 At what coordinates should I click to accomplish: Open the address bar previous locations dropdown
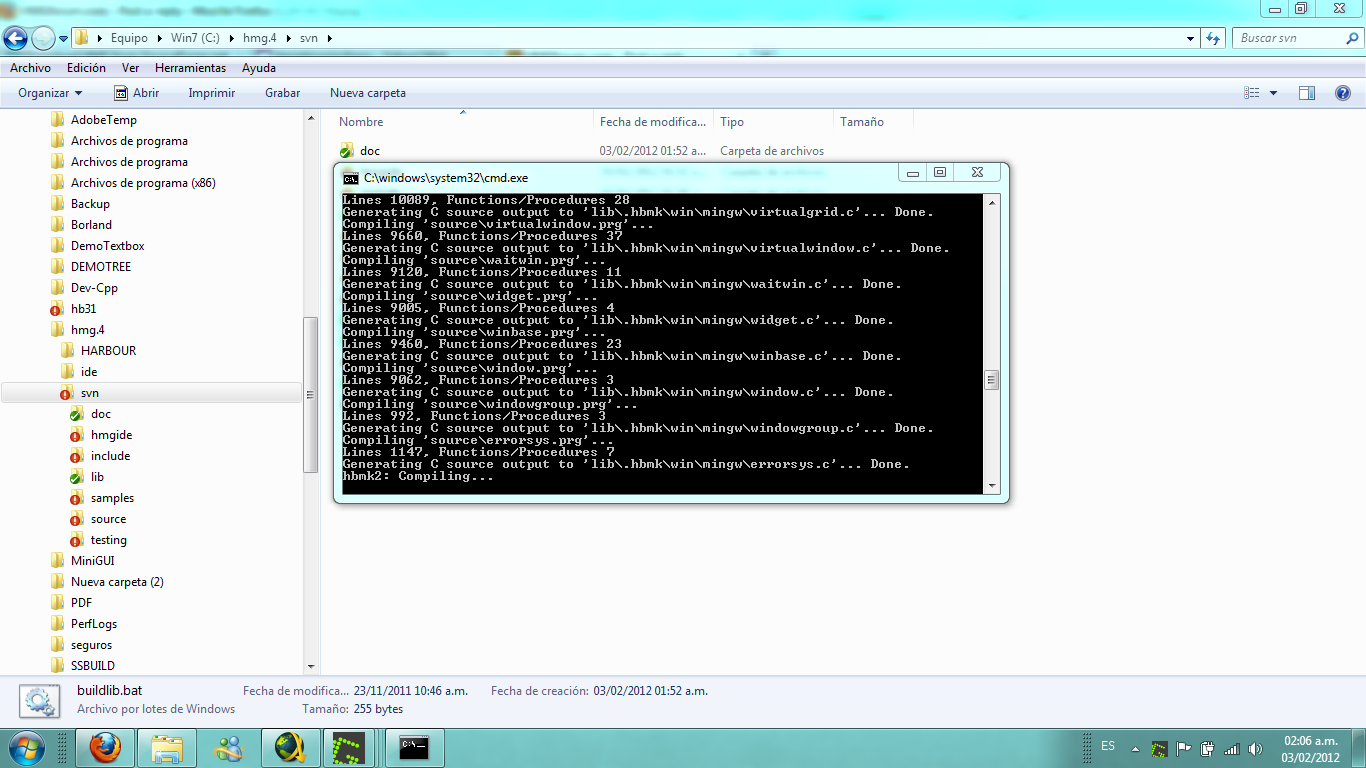click(1190, 38)
